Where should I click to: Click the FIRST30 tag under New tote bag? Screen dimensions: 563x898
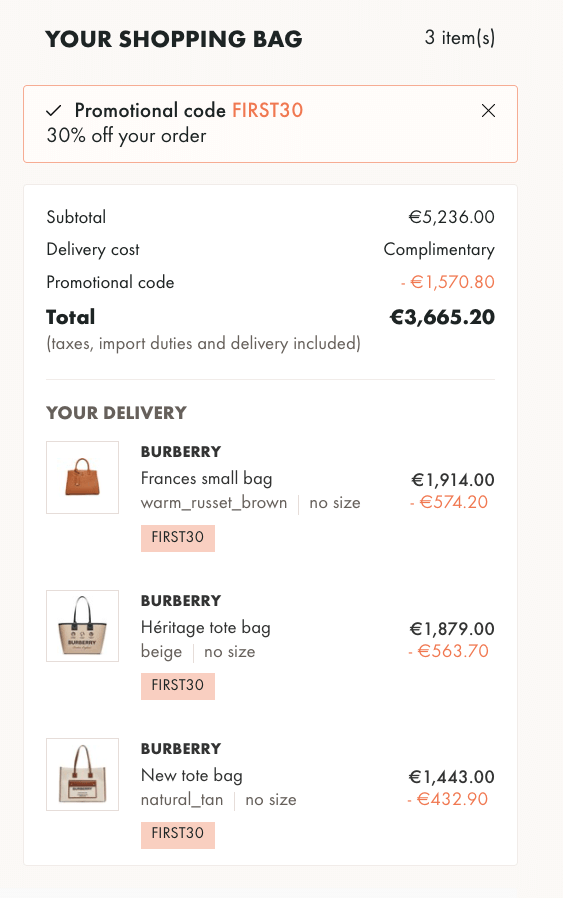tap(178, 834)
